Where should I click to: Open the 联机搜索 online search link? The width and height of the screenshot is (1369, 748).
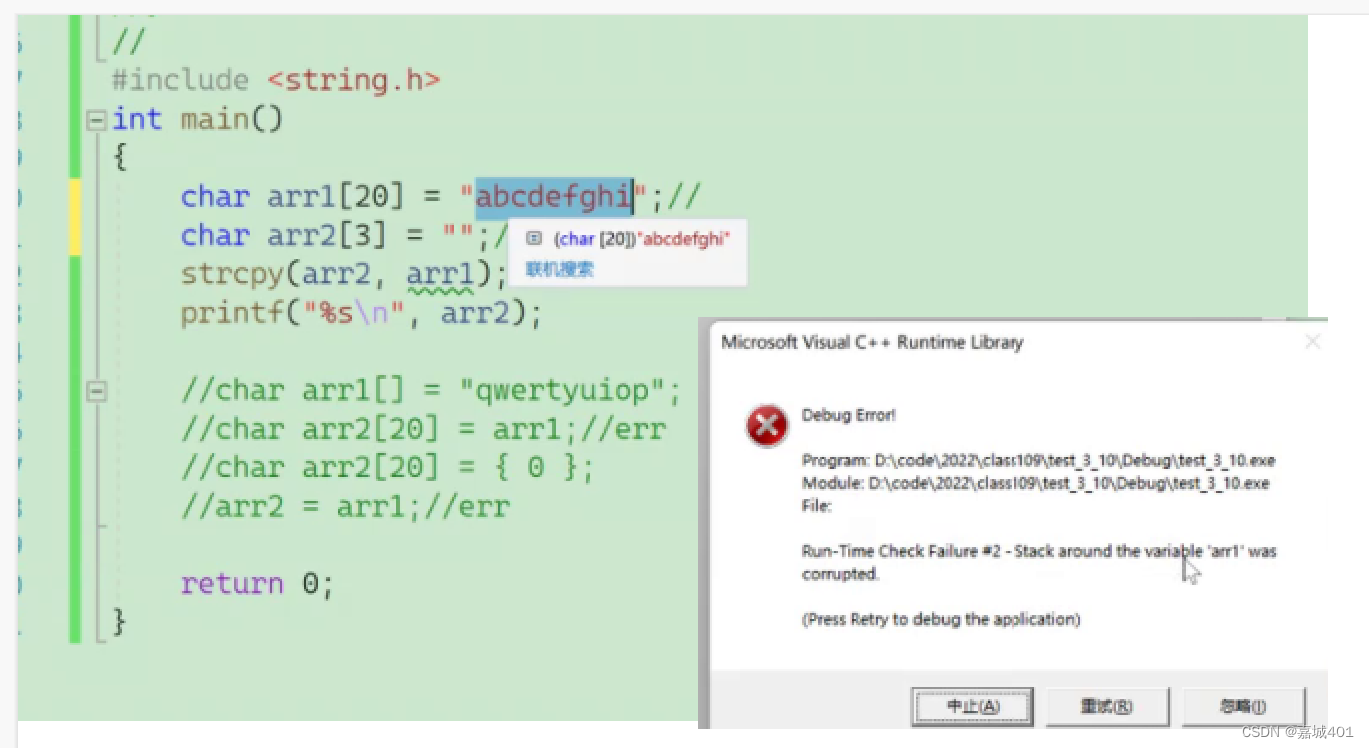[x=559, y=269]
